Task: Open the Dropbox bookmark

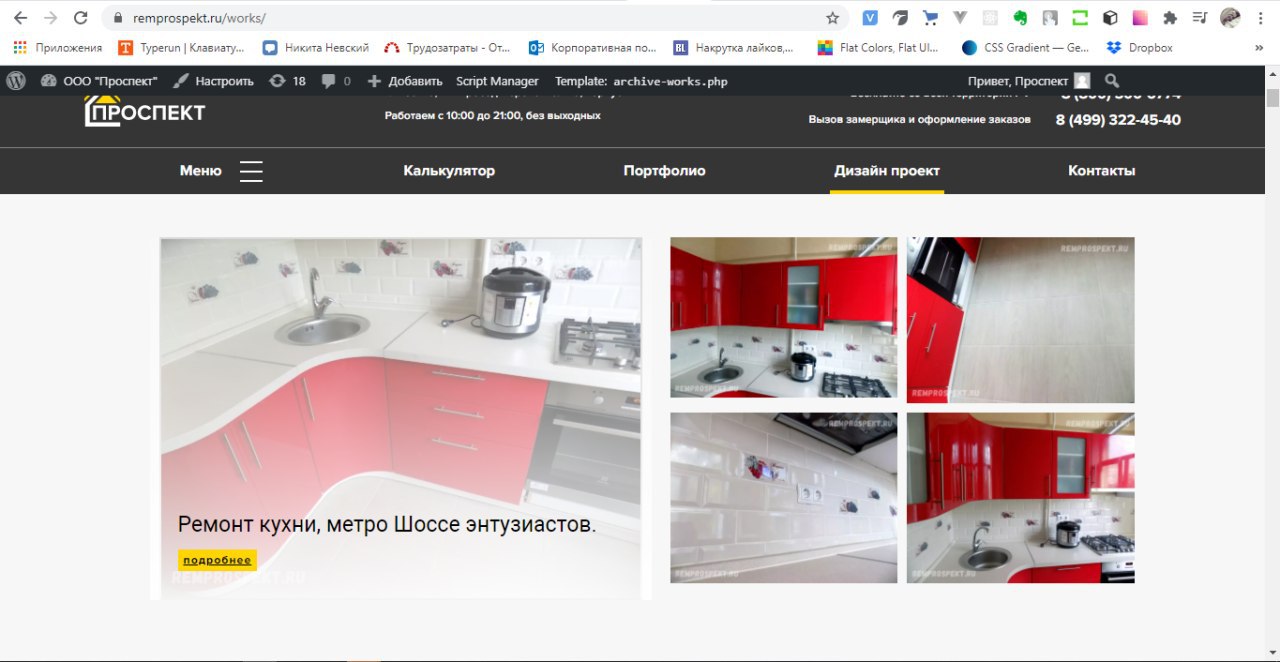Action: click(x=1140, y=47)
